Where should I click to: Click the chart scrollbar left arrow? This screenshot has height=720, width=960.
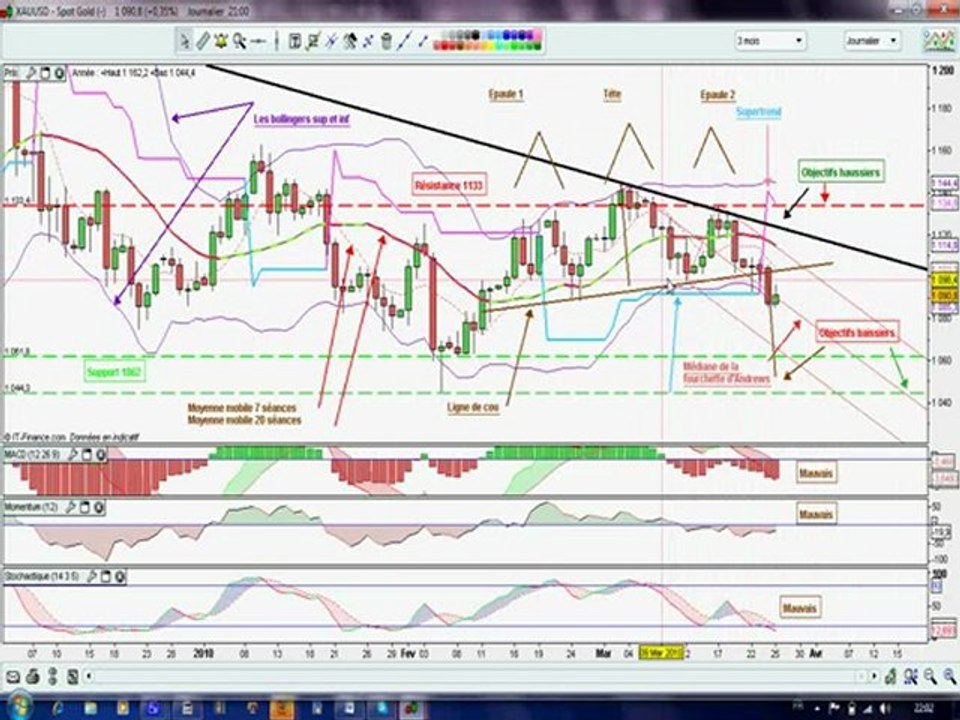pyautogui.click(x=89, y=676)
